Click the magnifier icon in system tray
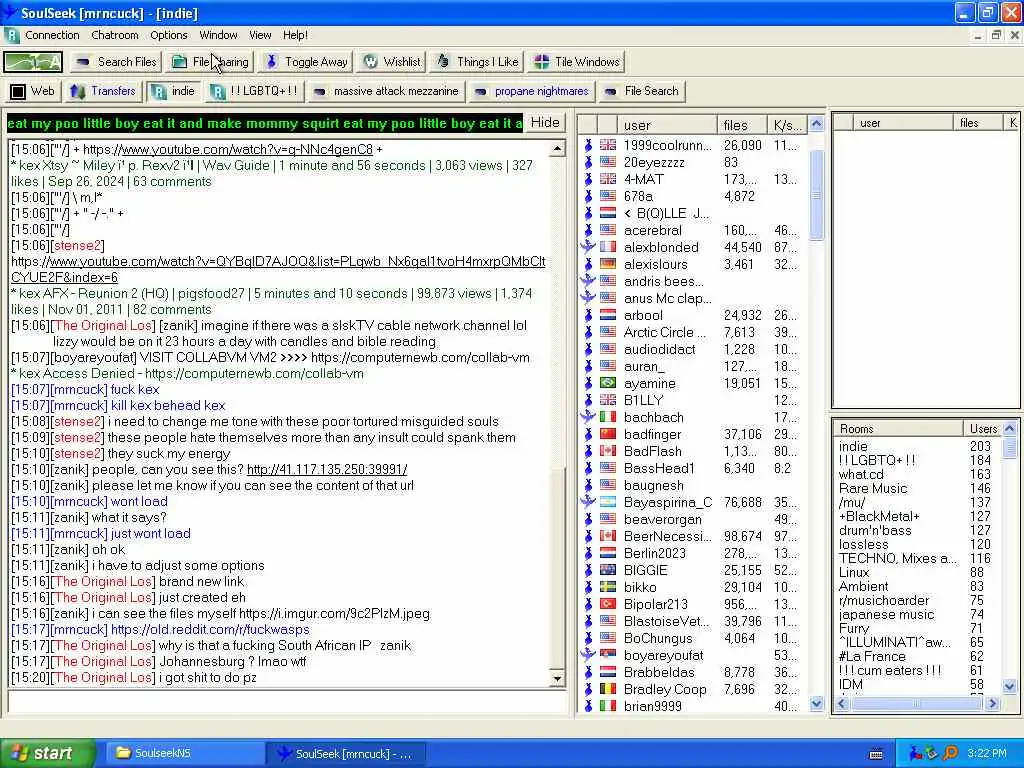The width and height of the screenshot is (1024, 768). pos(950,753)
